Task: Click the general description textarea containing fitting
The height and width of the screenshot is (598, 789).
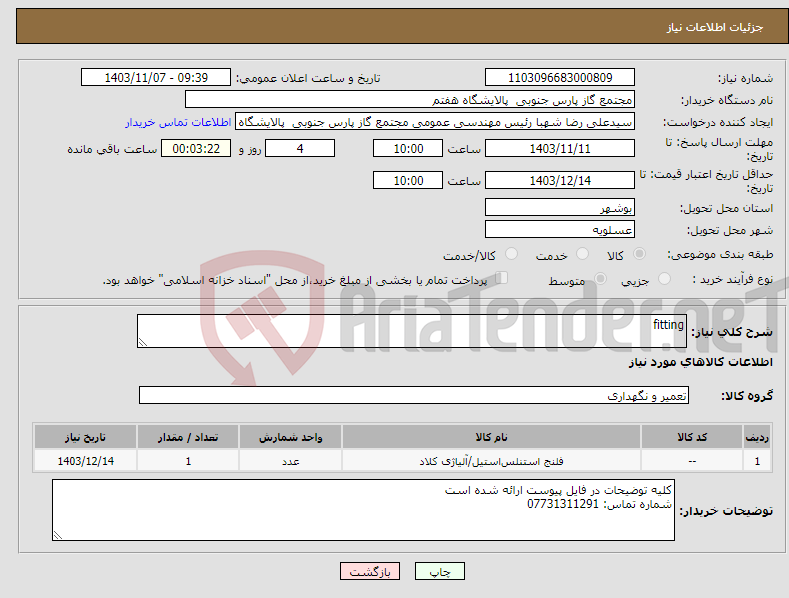Action: point(412,331)
